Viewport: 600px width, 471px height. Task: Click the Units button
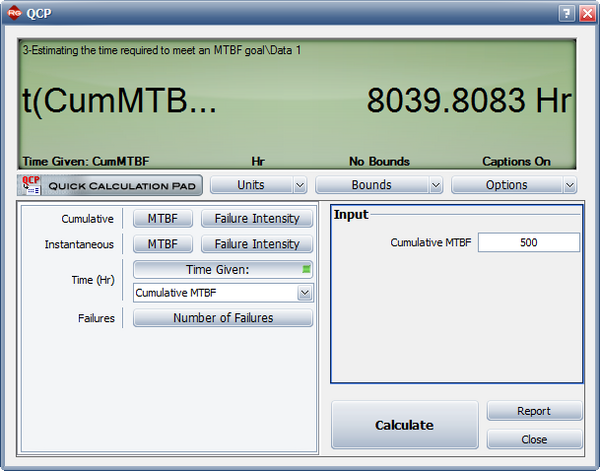pyautogui.click(x=251, y=185)
